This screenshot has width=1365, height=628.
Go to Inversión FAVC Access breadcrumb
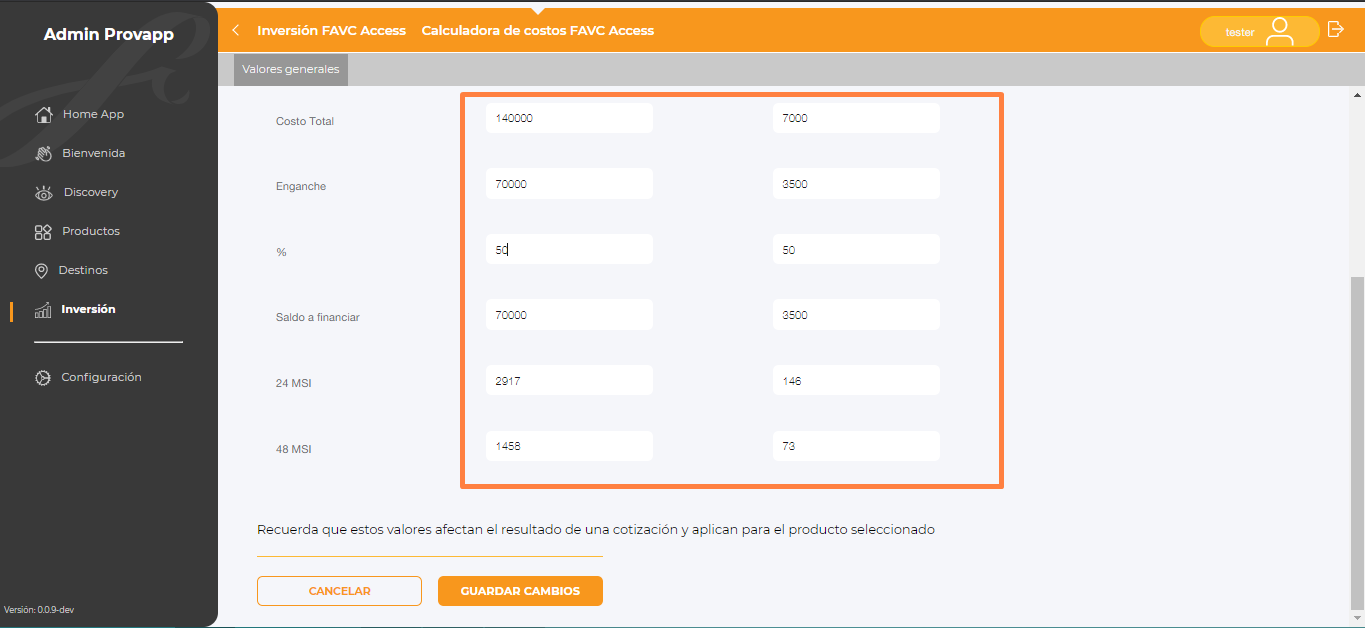pyautogui.click(x=331, y=30)
